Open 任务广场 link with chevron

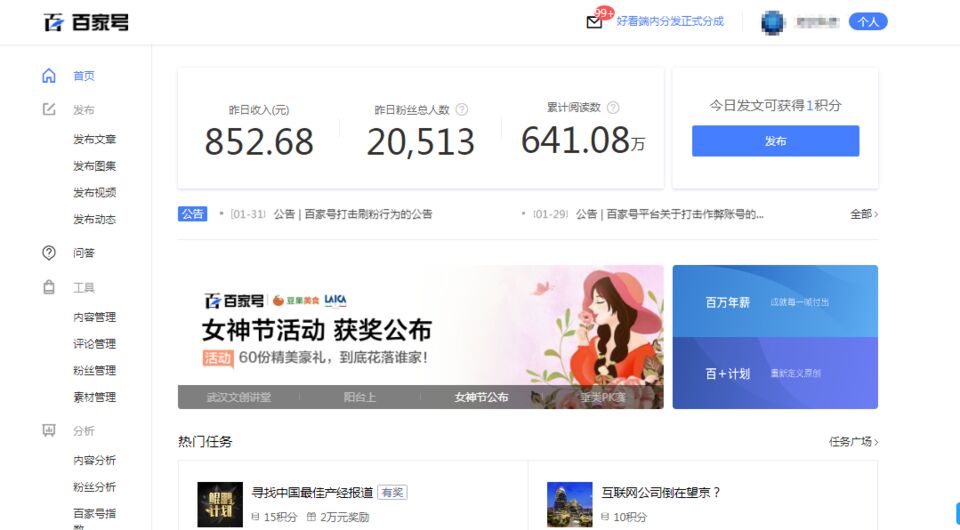click(853, 441)
